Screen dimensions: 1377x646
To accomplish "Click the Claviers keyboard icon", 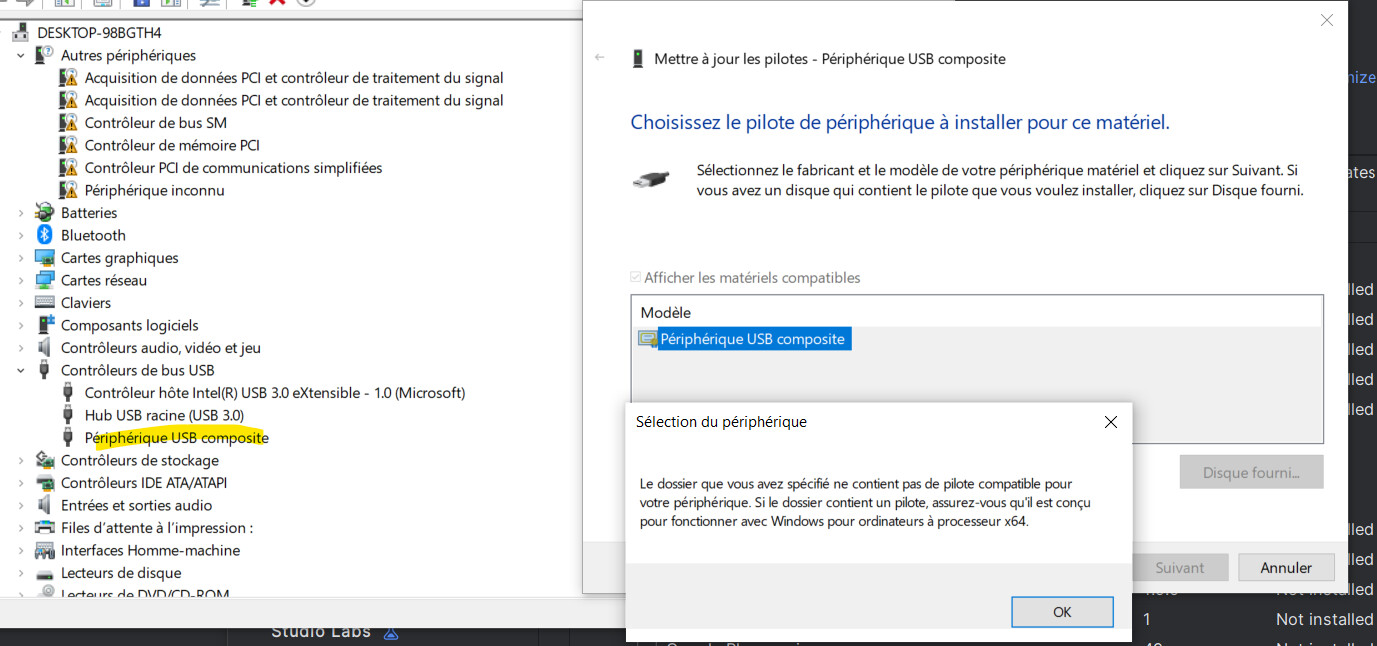I will [x=44, y=303].
